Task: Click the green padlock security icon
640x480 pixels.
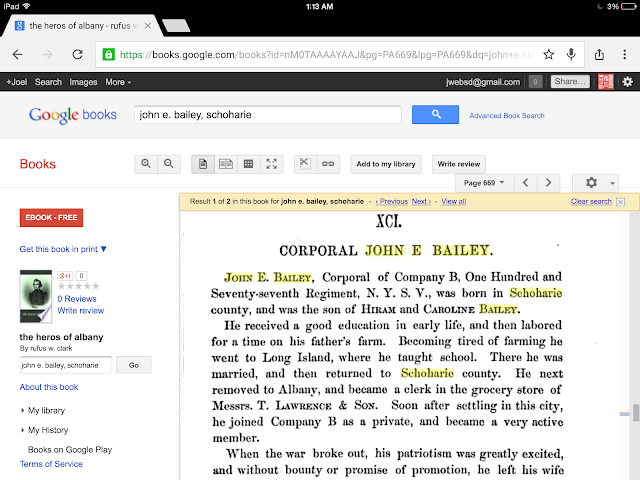Action: tap(109, 54)
